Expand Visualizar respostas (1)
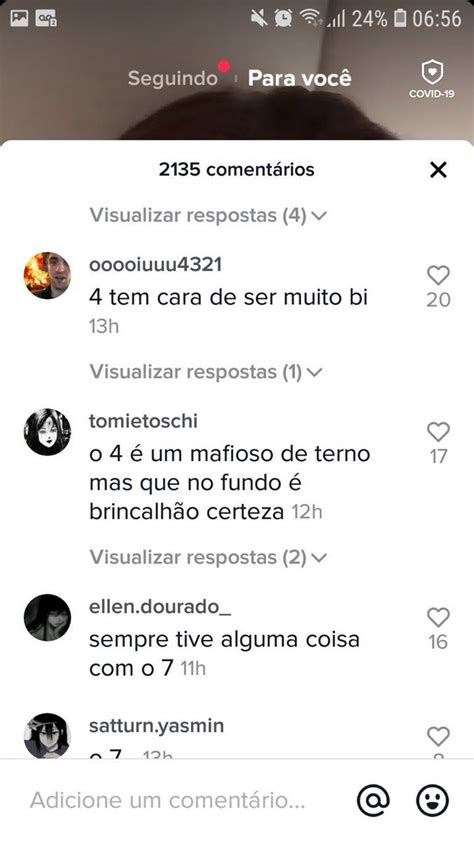 point(206,372)
